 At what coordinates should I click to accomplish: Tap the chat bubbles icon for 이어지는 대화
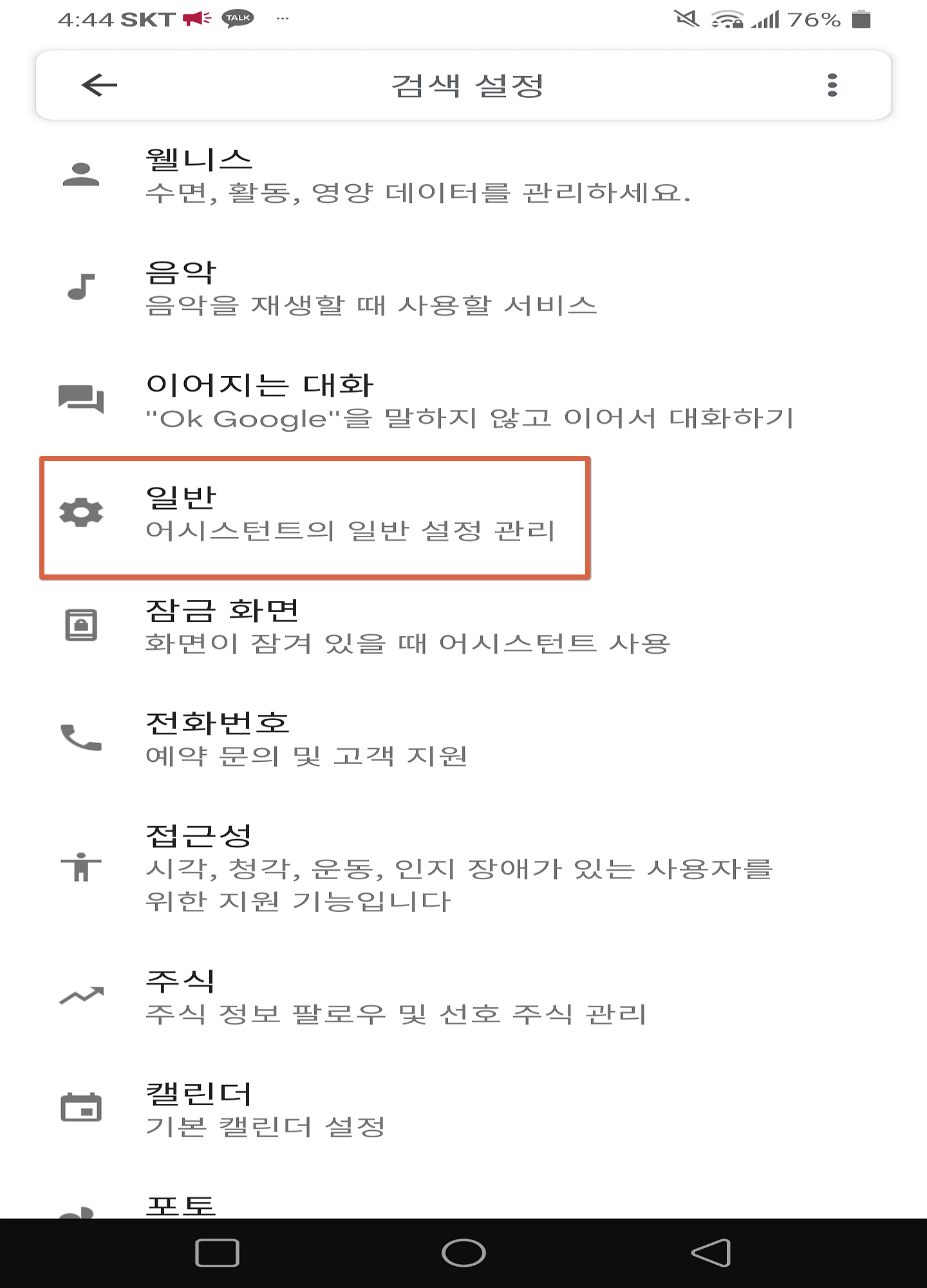click(x=81, y=399)
